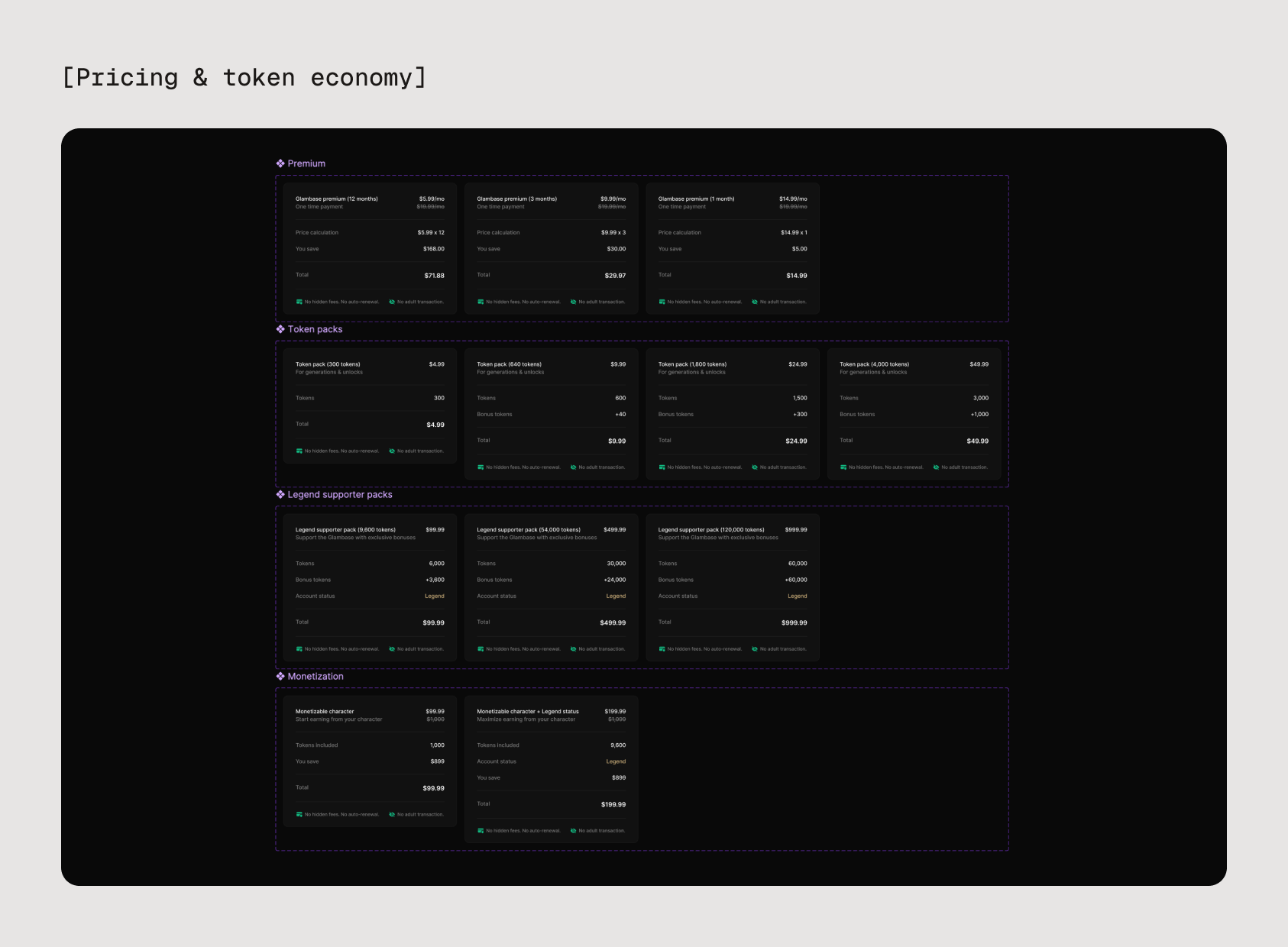Click the yellow Legend status in 9,600 tokens pack
This screenshot has height=947, width=1288.
tap(434, 596)
